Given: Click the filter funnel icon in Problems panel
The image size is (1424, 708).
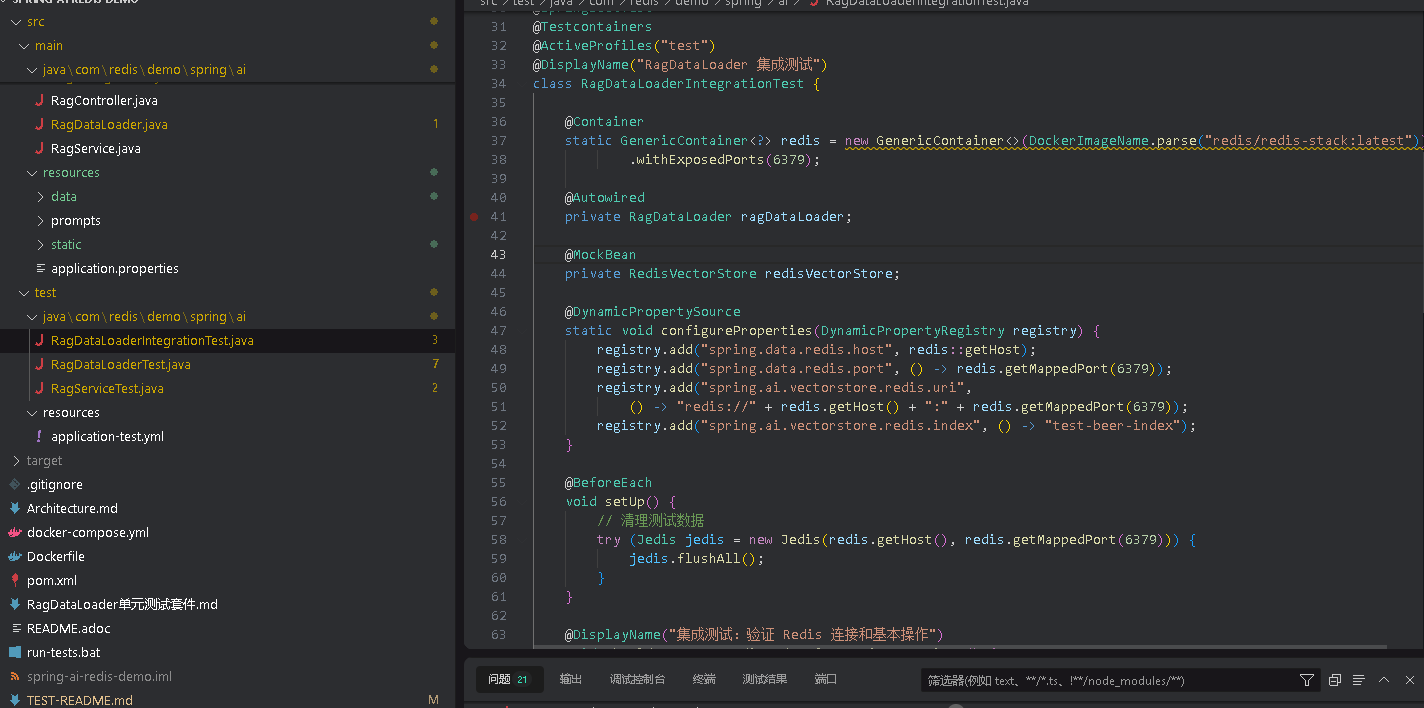Looking at the screenshot, I should tap(1306, 680).
